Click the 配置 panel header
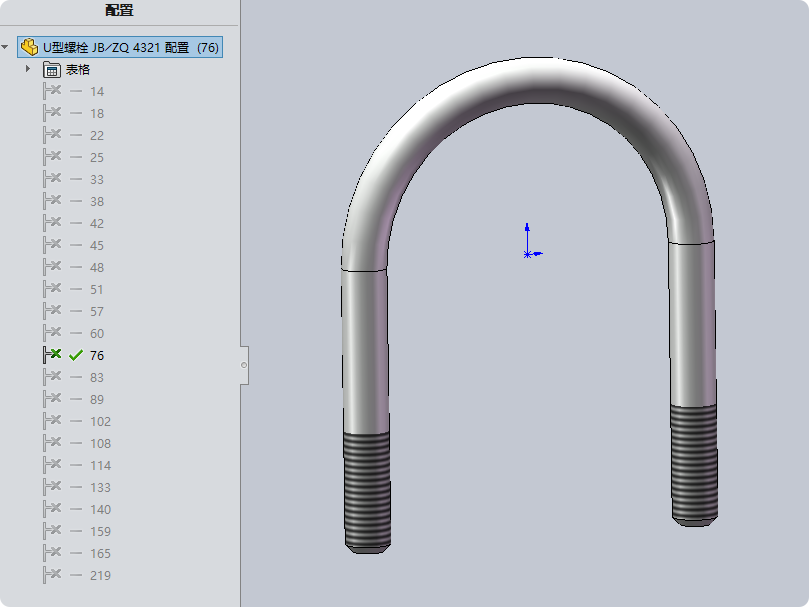The height and width of the screenshot is (607, 809). click(119, 10)
